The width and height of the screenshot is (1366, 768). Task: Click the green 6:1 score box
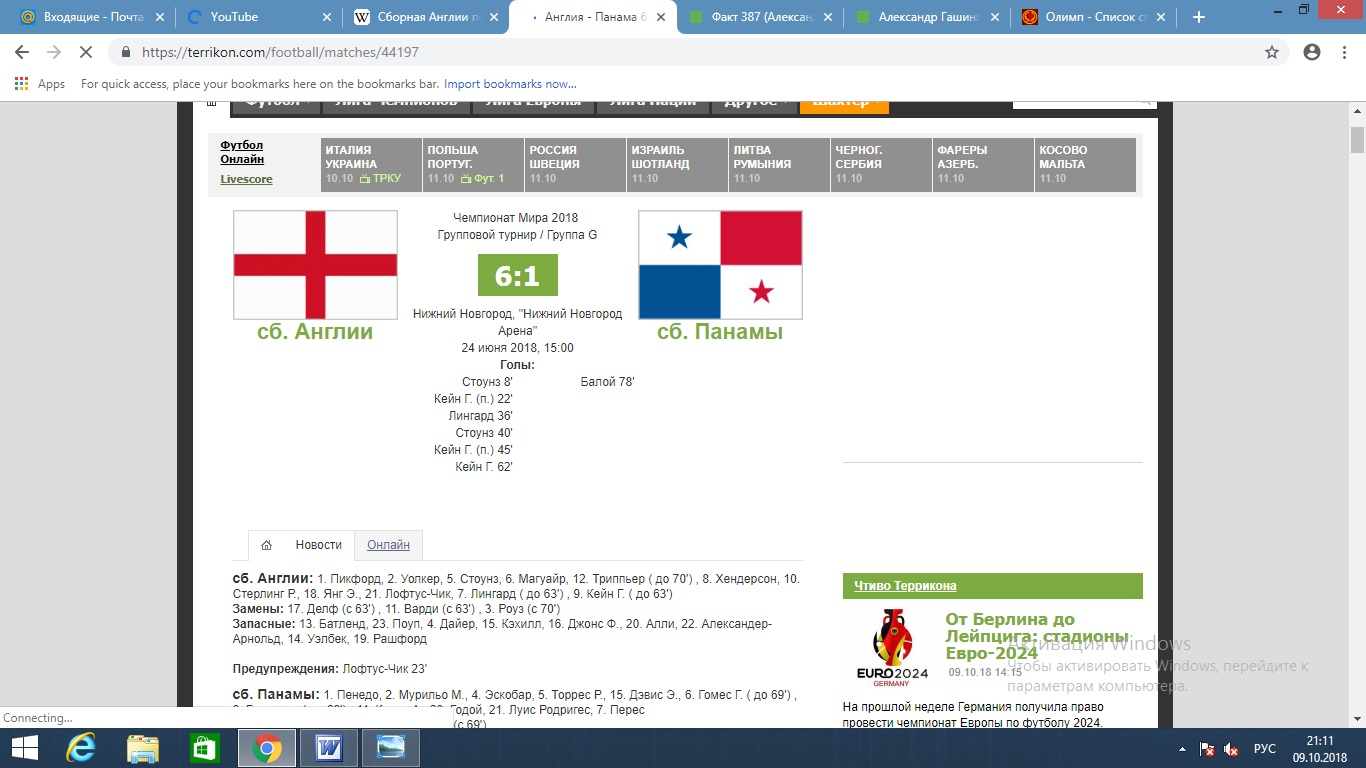click(518, 275)
